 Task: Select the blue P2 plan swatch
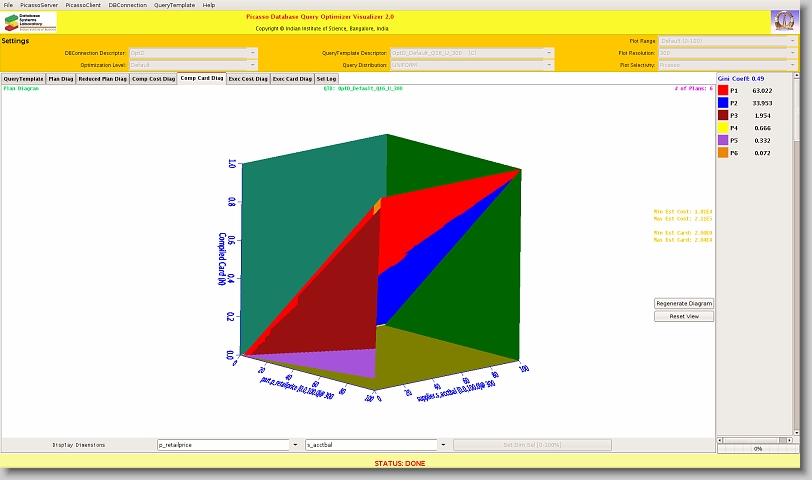pos(723,103)
